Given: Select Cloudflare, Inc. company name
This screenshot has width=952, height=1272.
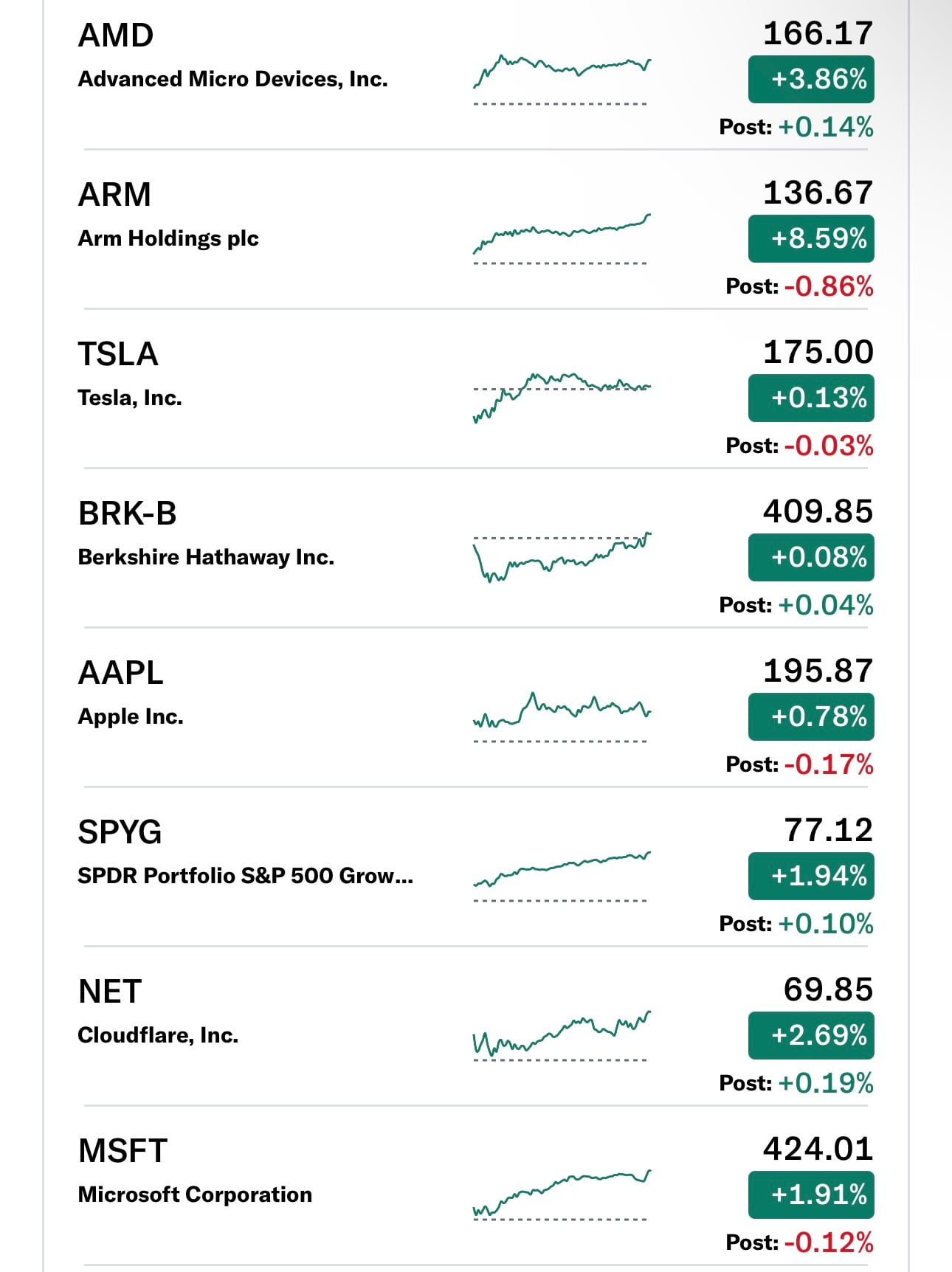Looking at the screenshot, I should click(158, 1035).
